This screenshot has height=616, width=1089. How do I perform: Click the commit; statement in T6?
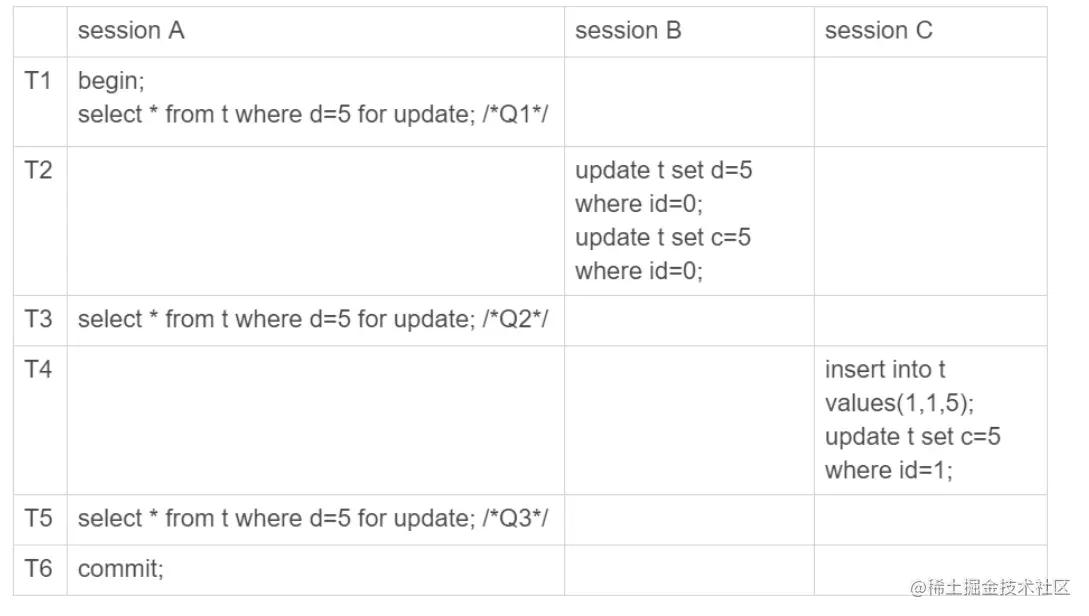click(120, 569)
